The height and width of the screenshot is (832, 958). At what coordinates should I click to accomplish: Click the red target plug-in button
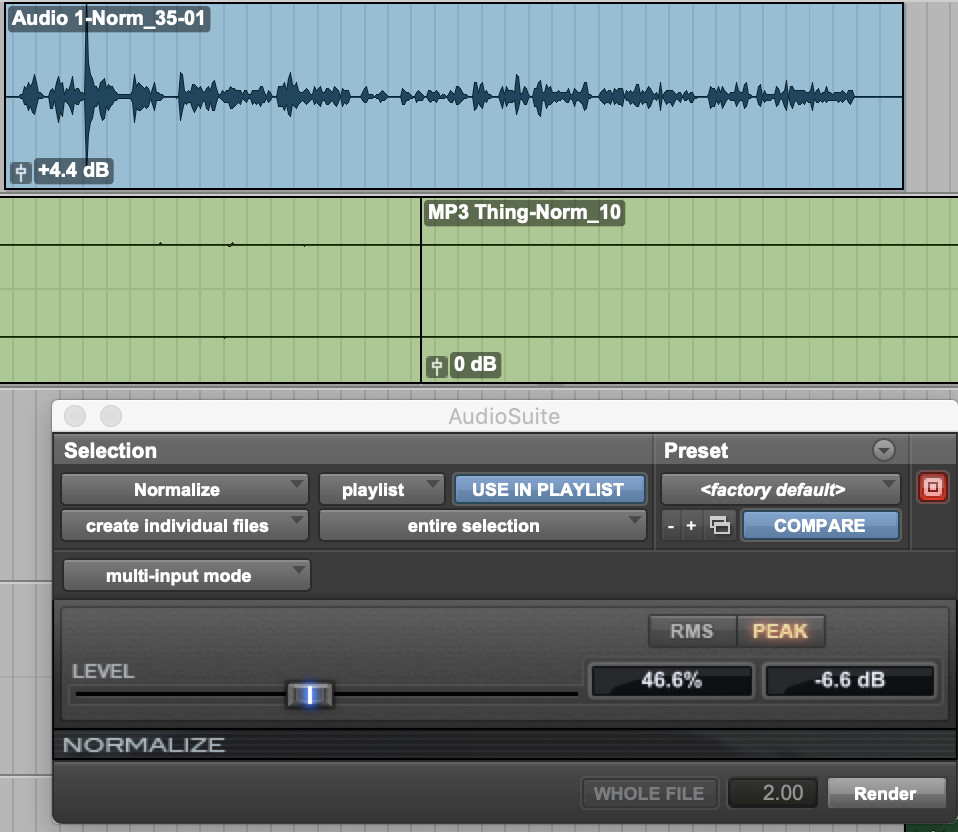tap(932, 489)
